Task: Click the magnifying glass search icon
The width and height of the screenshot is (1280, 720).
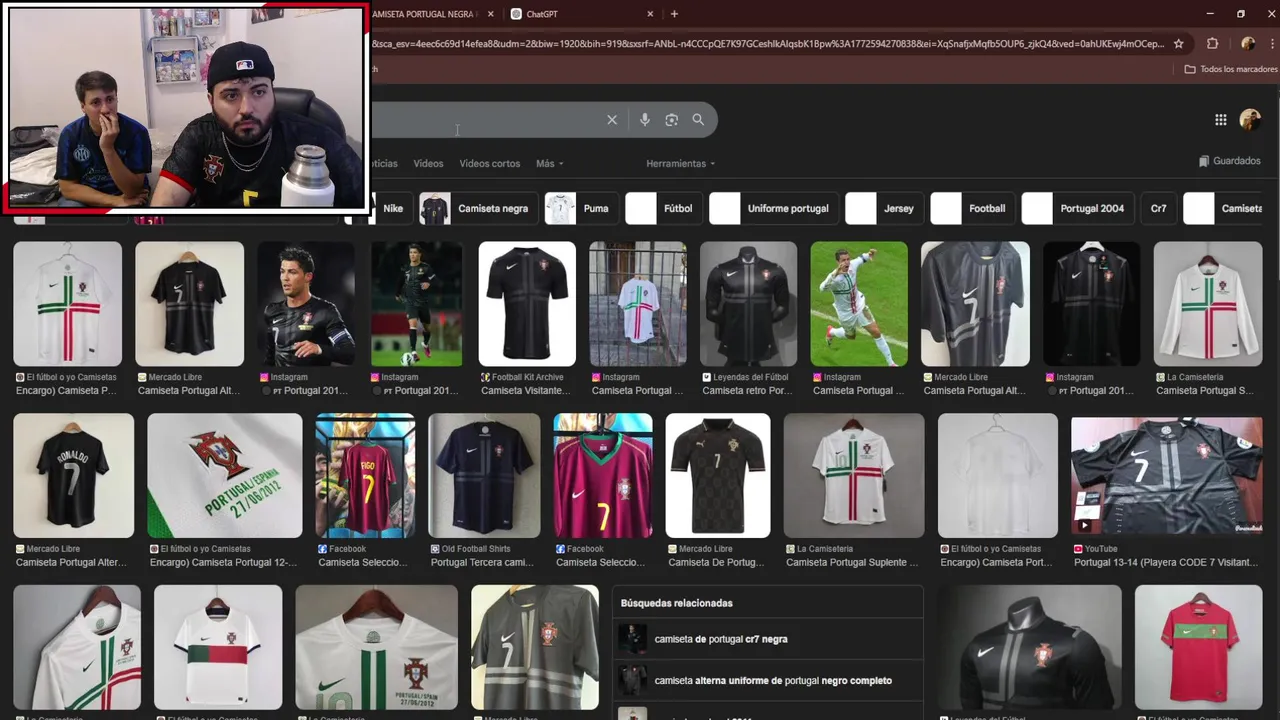Action: (x=698, y=120)
